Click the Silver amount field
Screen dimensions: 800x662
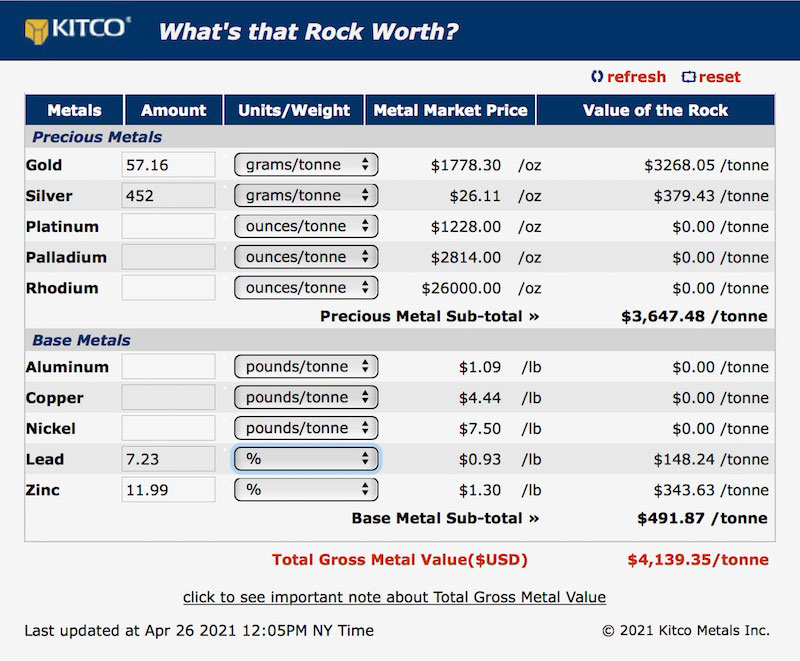(168, 195)
